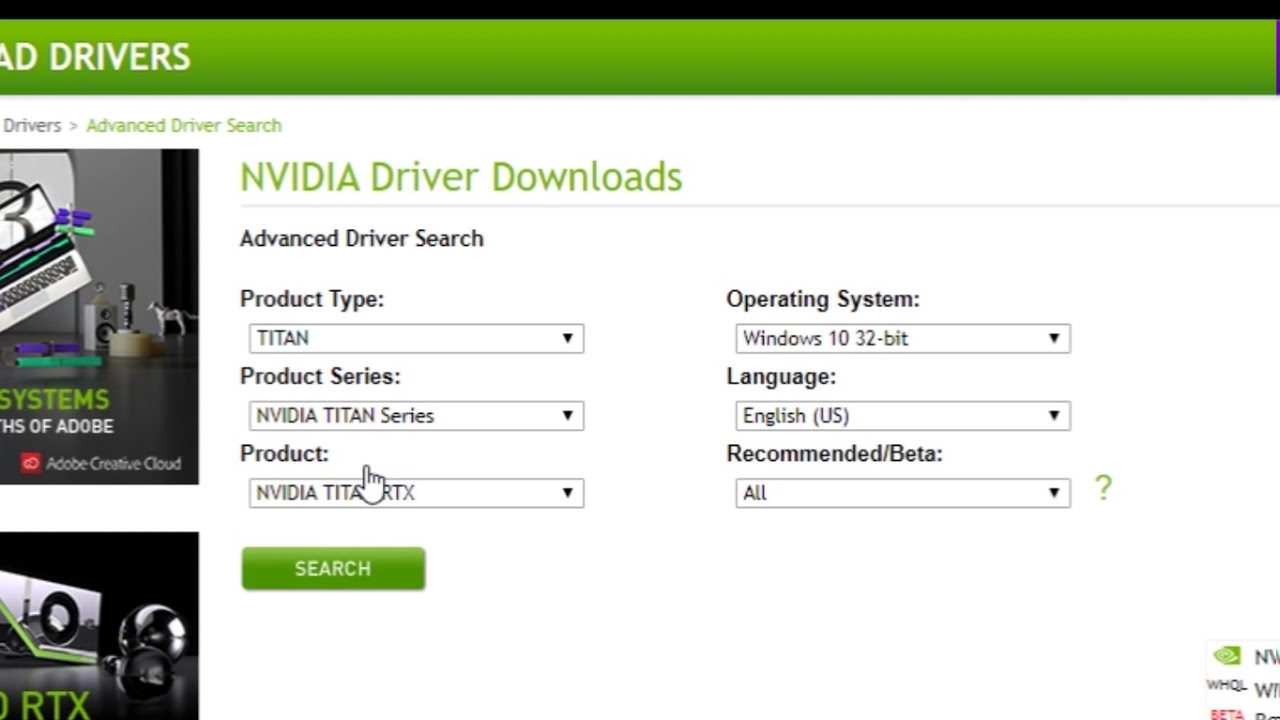Click the WHQL legend icon
The width and height of the screenshot is (1280, 720).
pyautogui.click(x=1227, y=686)
